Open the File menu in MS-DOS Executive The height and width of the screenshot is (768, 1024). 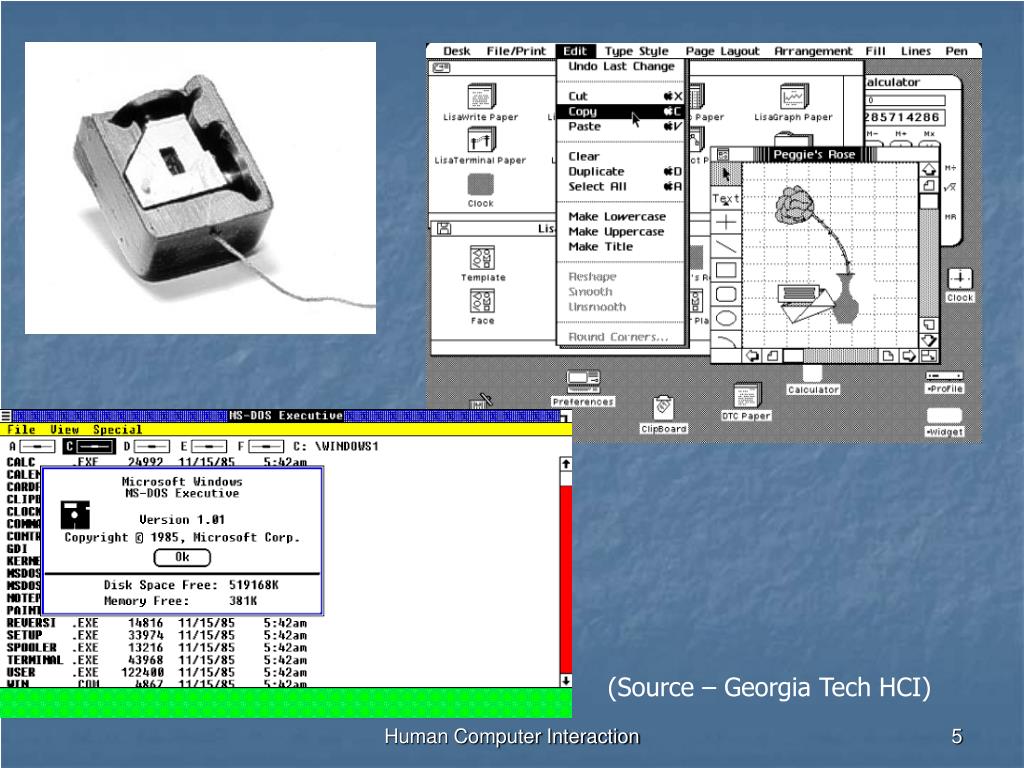pos(21,430)
